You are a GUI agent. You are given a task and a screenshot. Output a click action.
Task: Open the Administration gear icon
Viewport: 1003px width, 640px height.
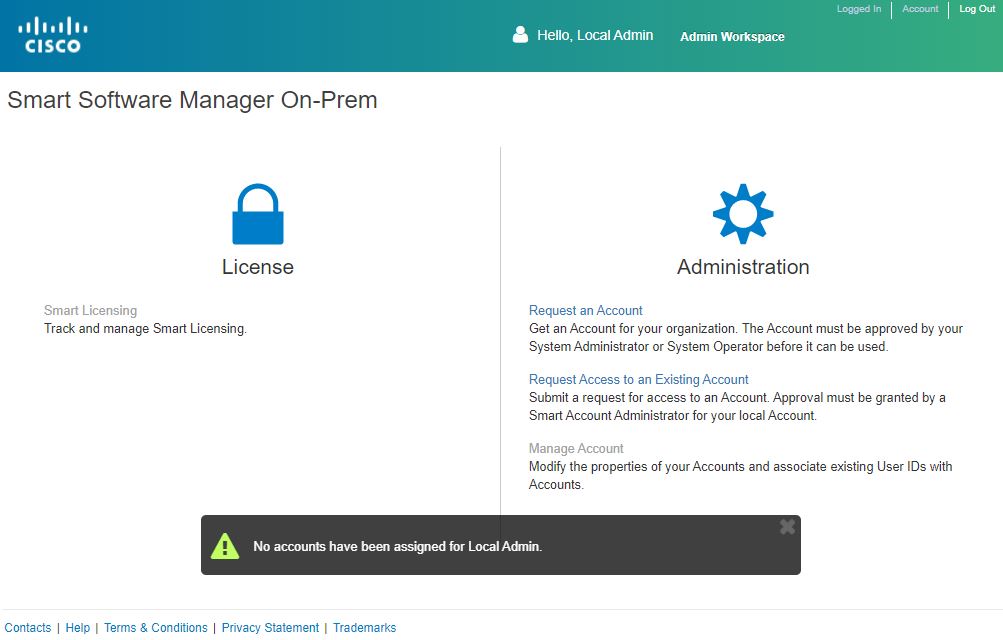click(x=743, y=214)
